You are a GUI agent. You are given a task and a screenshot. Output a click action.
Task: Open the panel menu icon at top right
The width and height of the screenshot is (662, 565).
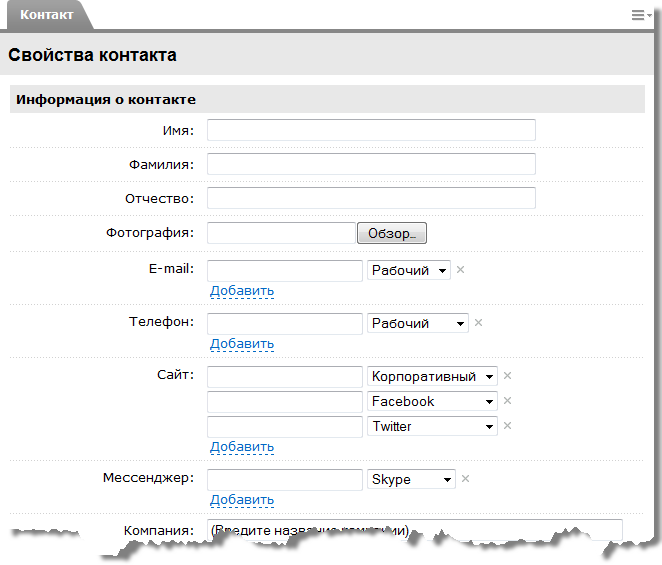(x=640, y=15)
